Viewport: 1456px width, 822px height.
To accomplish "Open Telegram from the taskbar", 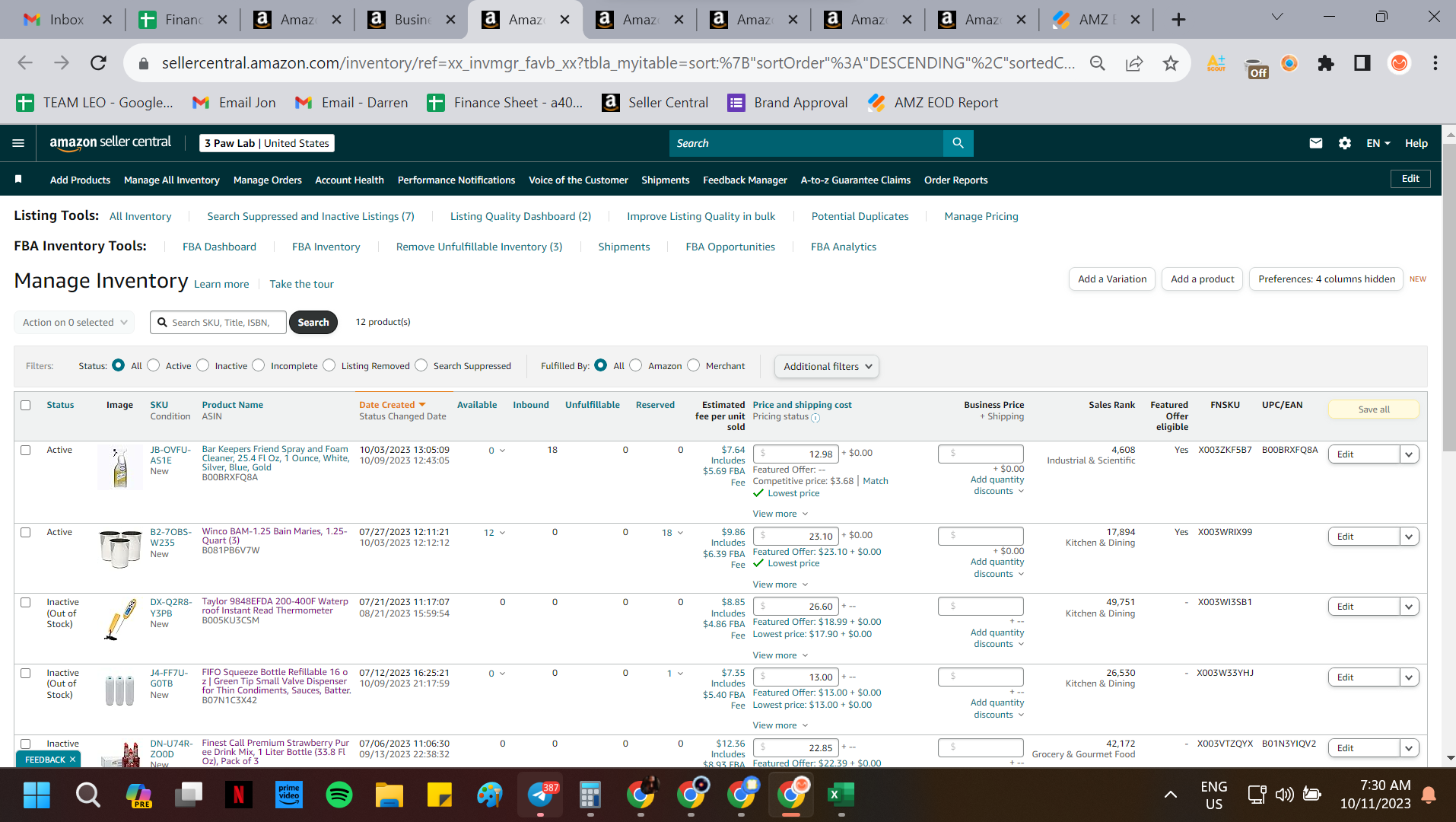I will (541, 795).
